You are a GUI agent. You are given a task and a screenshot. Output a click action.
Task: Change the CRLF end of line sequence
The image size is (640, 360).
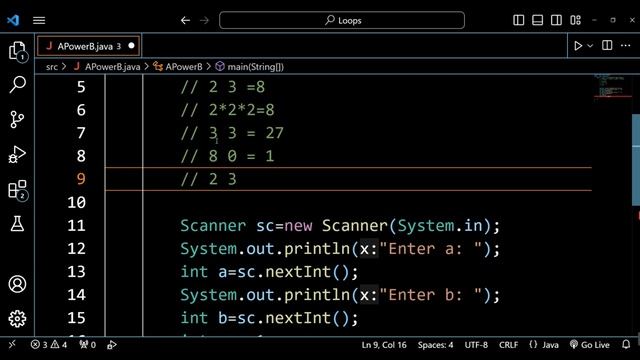[x=508, y=345]
